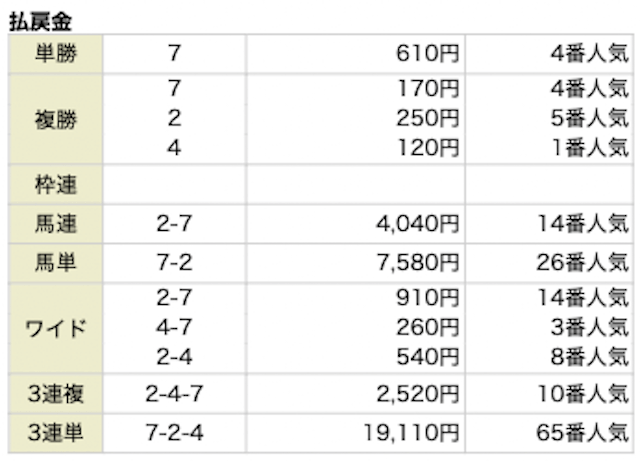Select the 7-2-4 trifecta combination cell
Screen dimensions: 640x461
(x=174, y=433)
